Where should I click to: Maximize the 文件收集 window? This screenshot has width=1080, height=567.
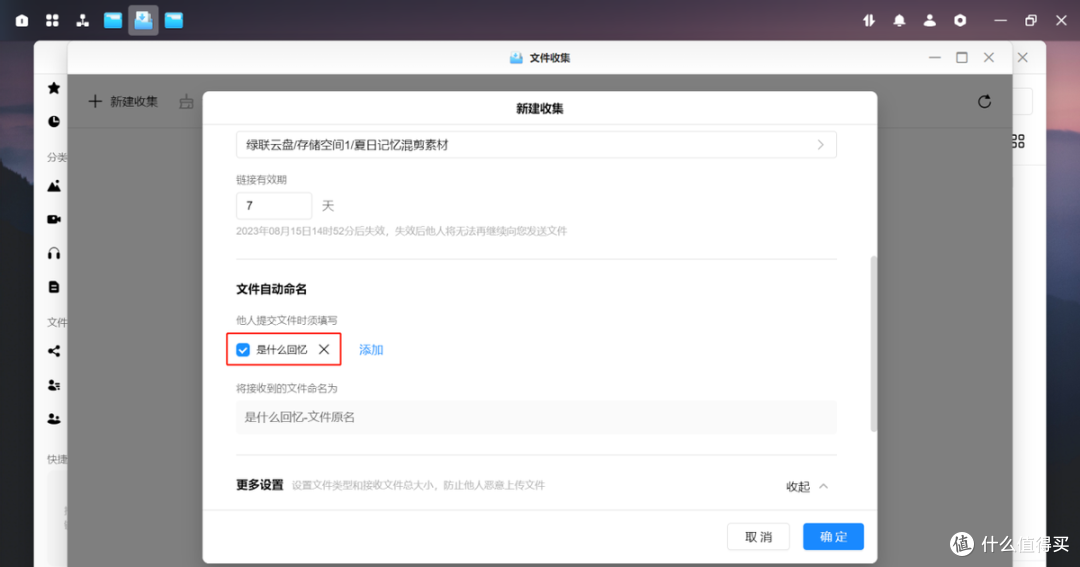point(962,58)
